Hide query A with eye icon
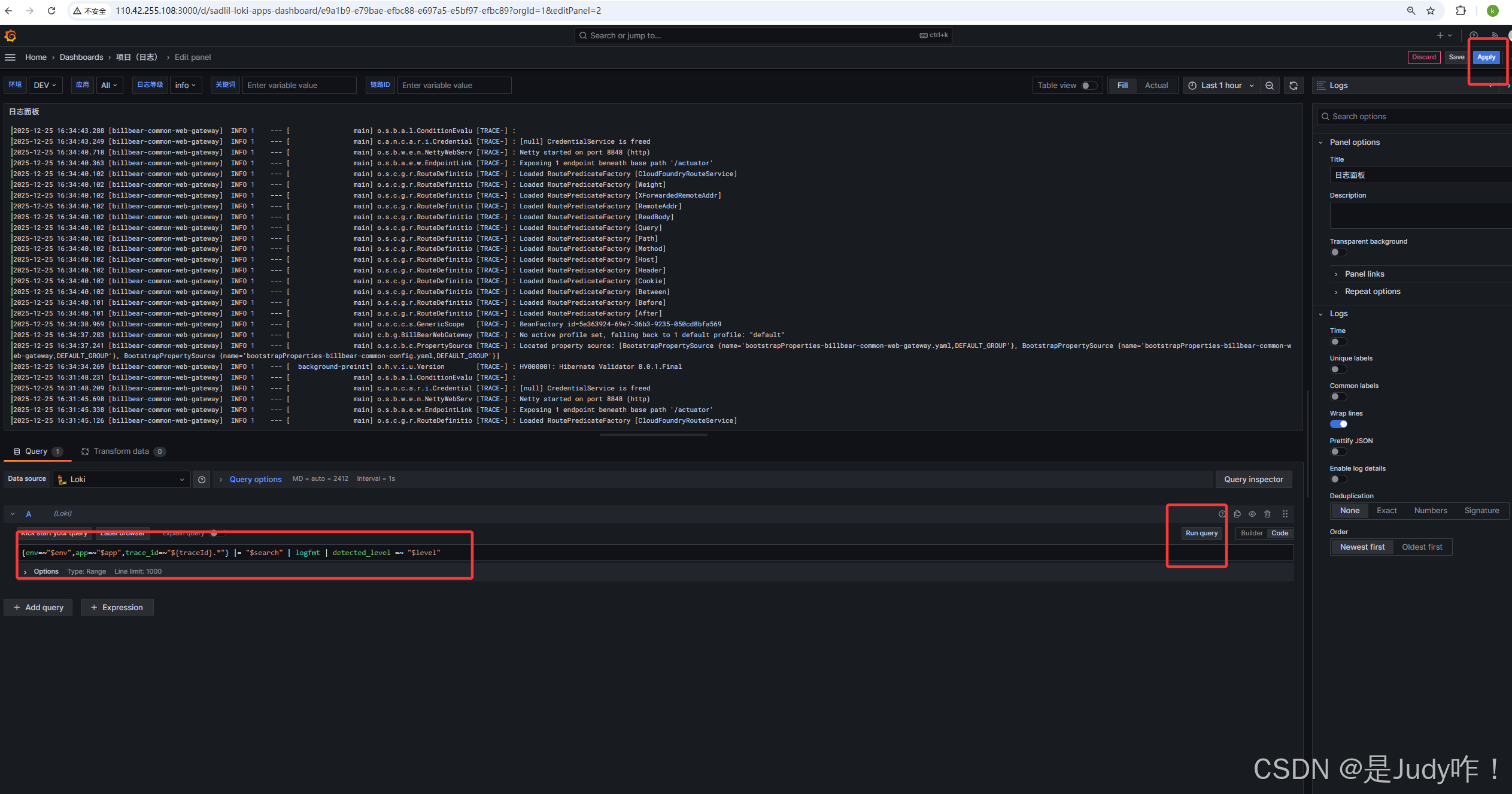This screenshot has width=1512, height=794. click(1252, 514)
